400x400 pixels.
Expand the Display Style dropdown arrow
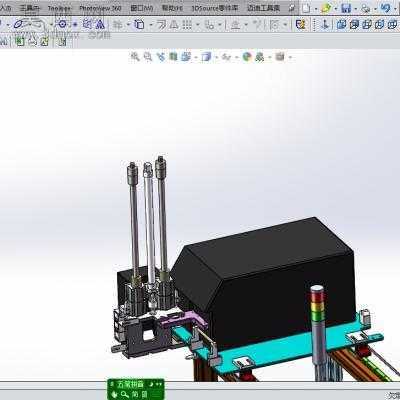pos(216,58)
